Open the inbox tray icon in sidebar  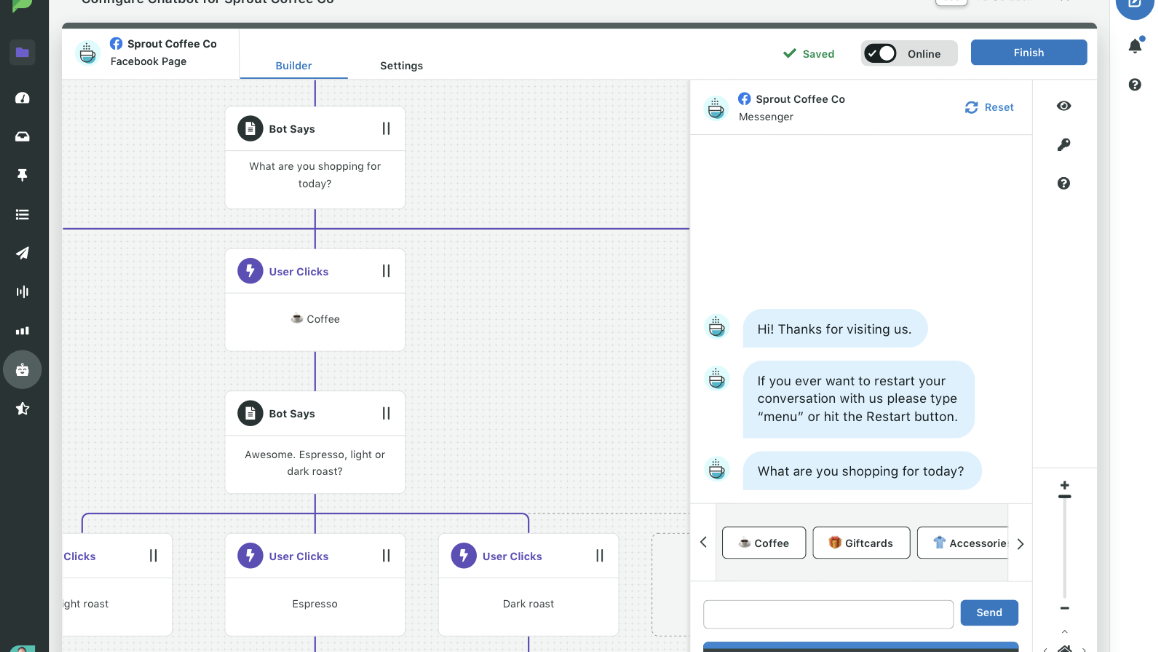coord(22,136)
